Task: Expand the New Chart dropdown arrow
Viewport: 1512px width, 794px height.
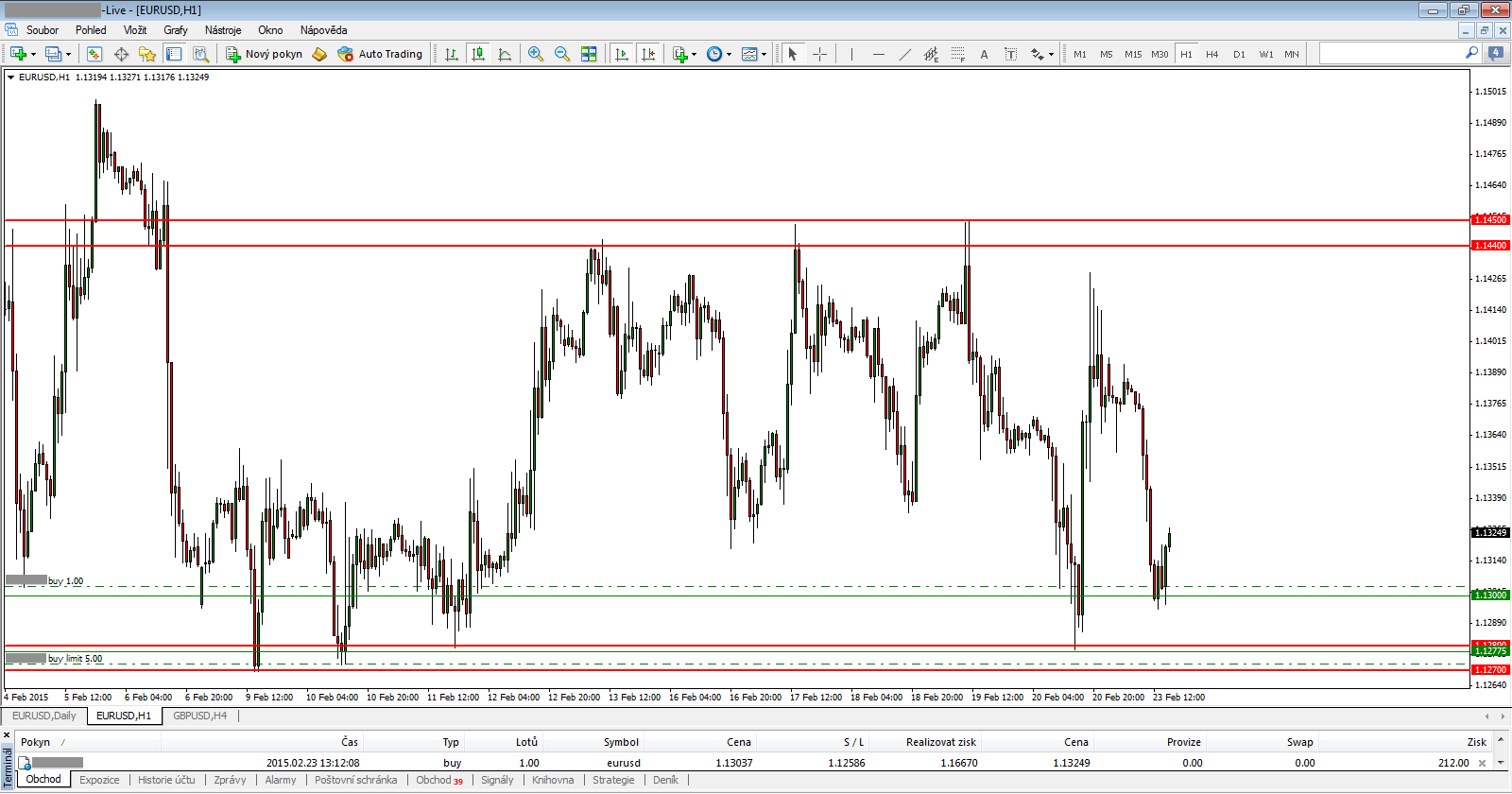Action: click(x=33, y=54)
